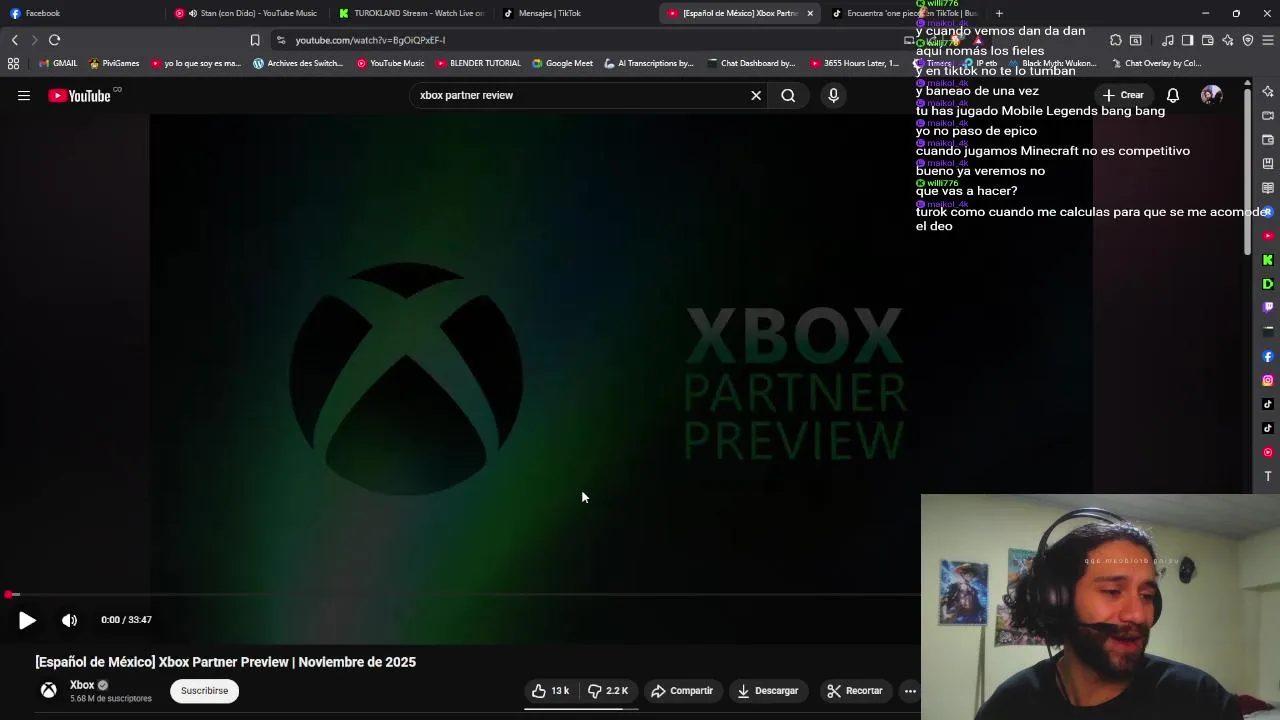Clip the video using Recortar
The height and width of the screenshot is (720, 1280).
[x=855, y=691]
